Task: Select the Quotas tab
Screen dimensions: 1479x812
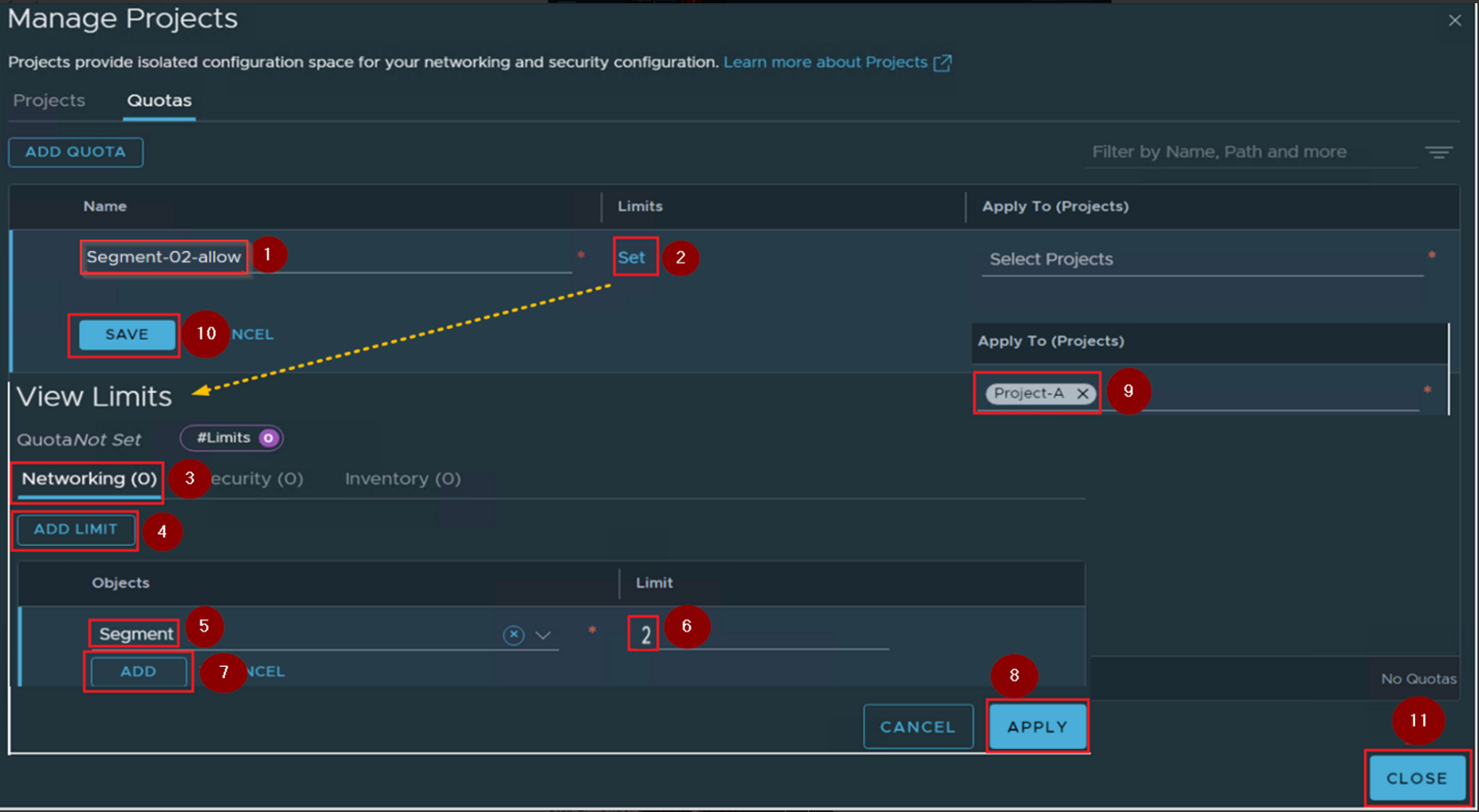Action: point(159,101)
